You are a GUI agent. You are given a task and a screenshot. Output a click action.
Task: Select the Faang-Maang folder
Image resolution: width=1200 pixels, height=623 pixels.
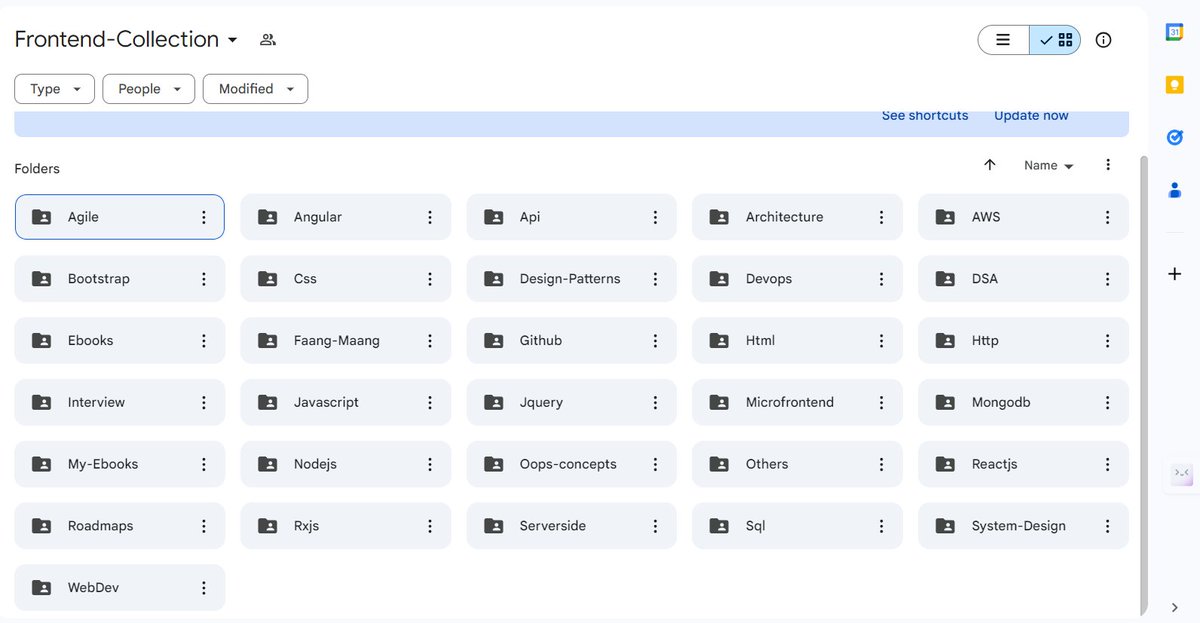345,341
